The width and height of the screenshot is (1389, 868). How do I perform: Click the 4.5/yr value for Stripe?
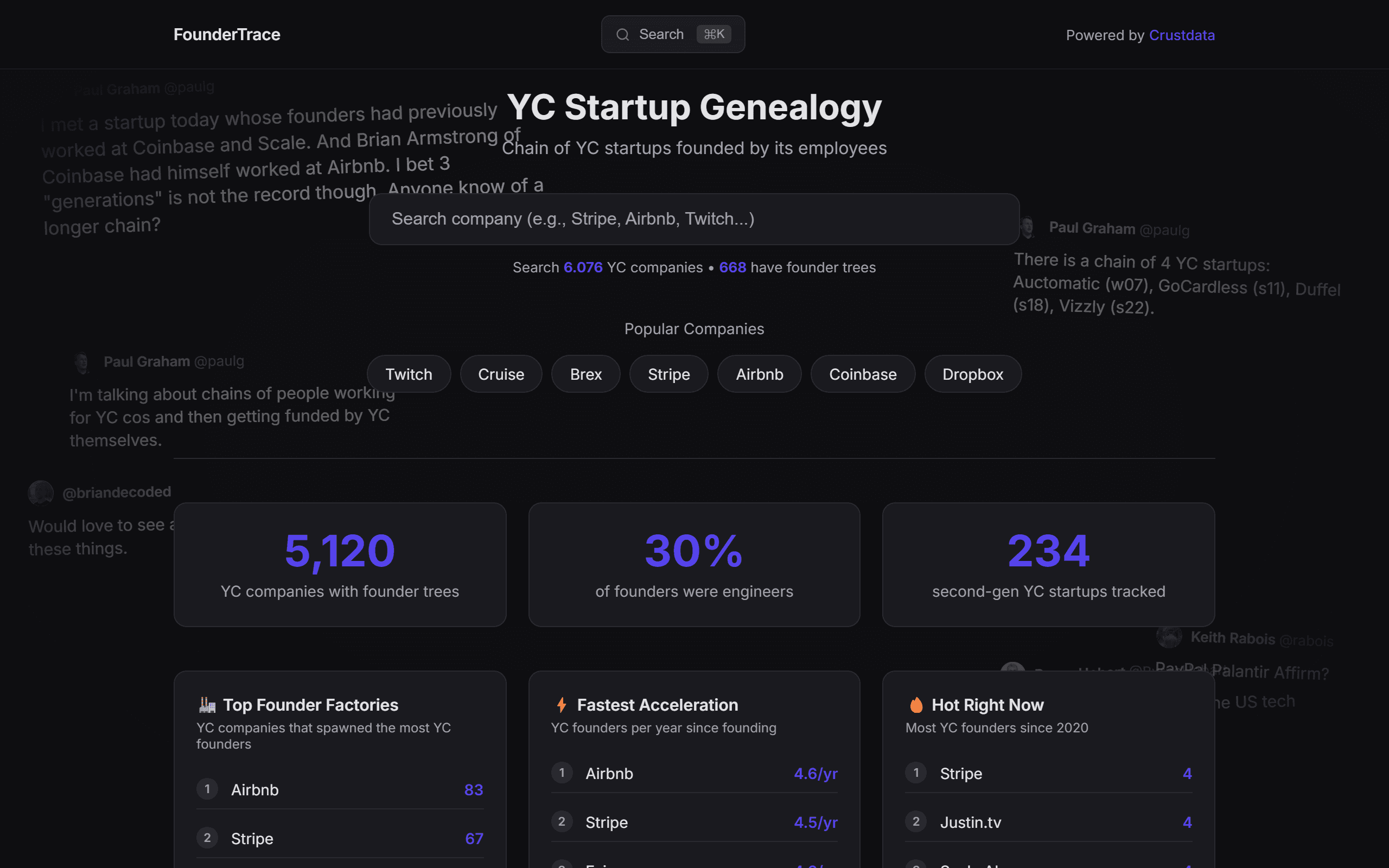click(x=815, y=822)
